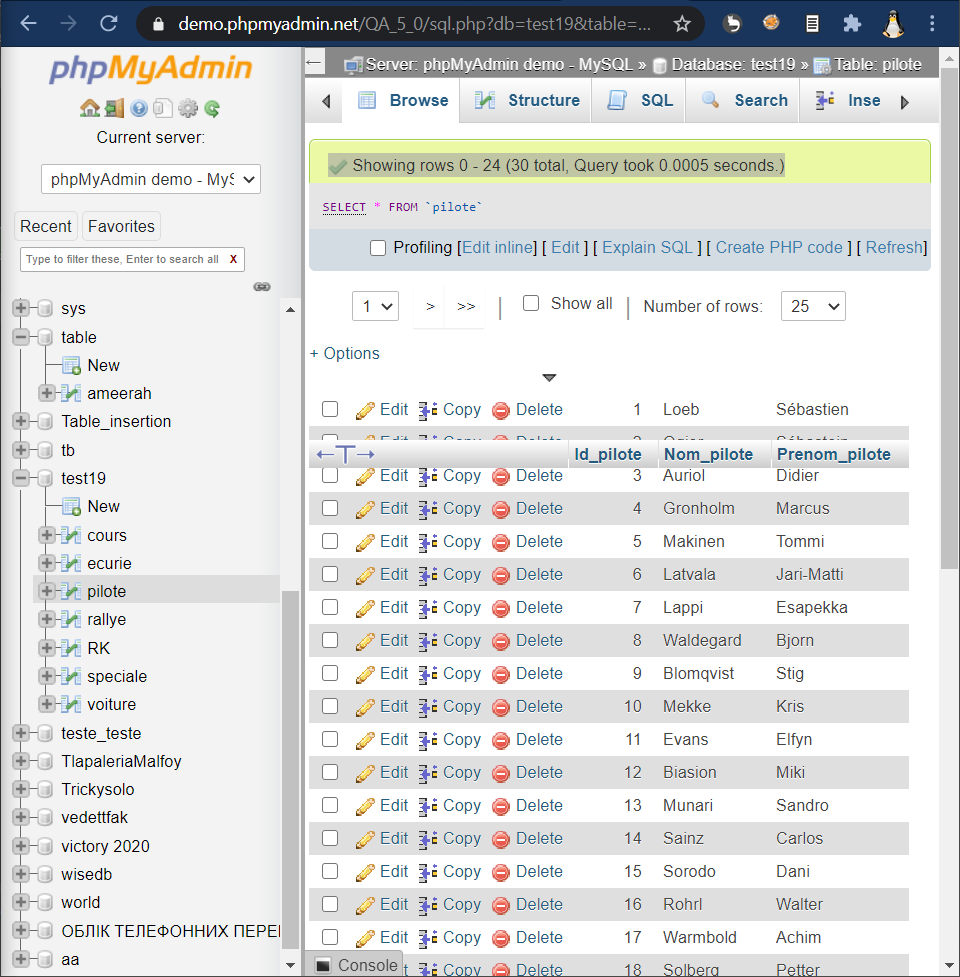The height and width of the screenshot is (977, 960).
Task: Select row checkbox for Loeb
Action: tap(330, 409)
